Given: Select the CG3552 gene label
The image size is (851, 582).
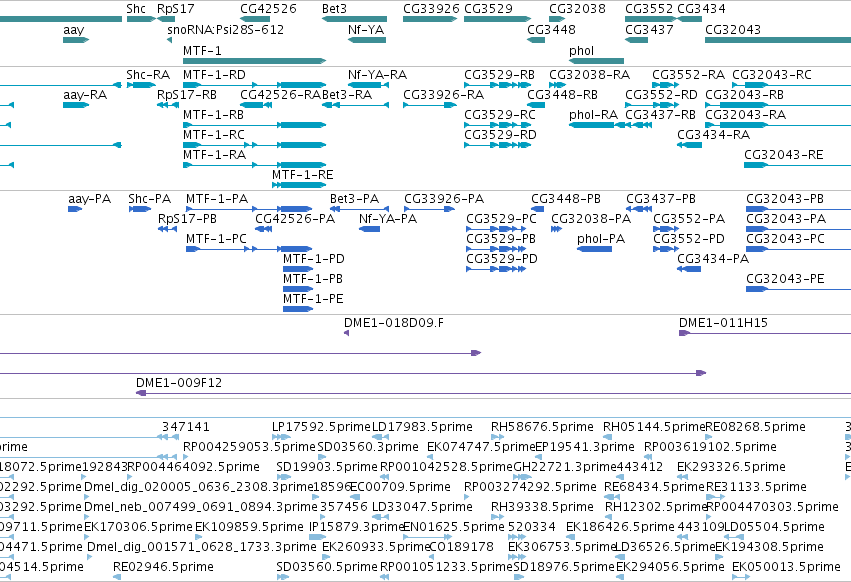Looking at the screenshot, I should 650,9.
